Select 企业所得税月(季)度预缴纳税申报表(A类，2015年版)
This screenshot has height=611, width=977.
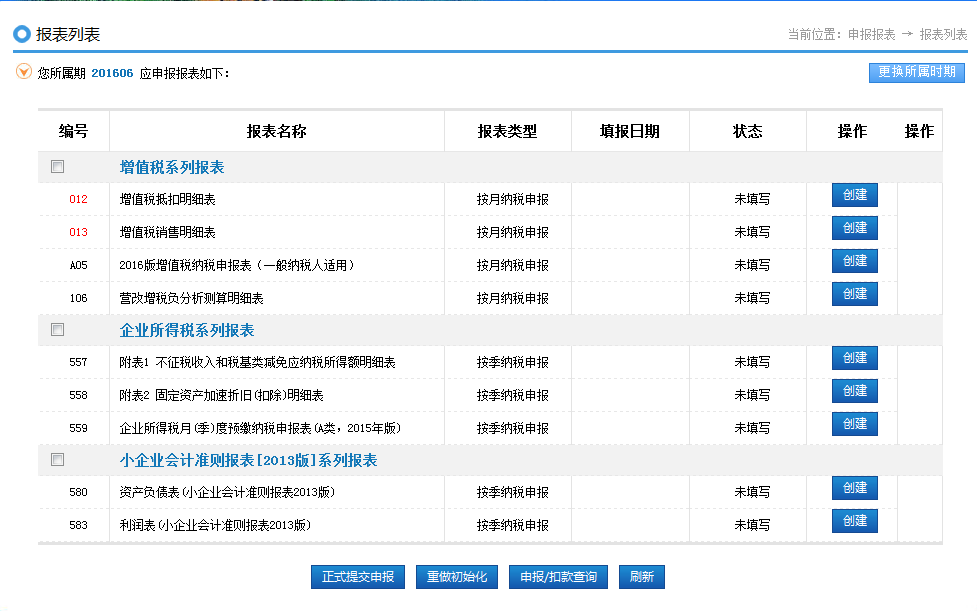pos(260,429)
